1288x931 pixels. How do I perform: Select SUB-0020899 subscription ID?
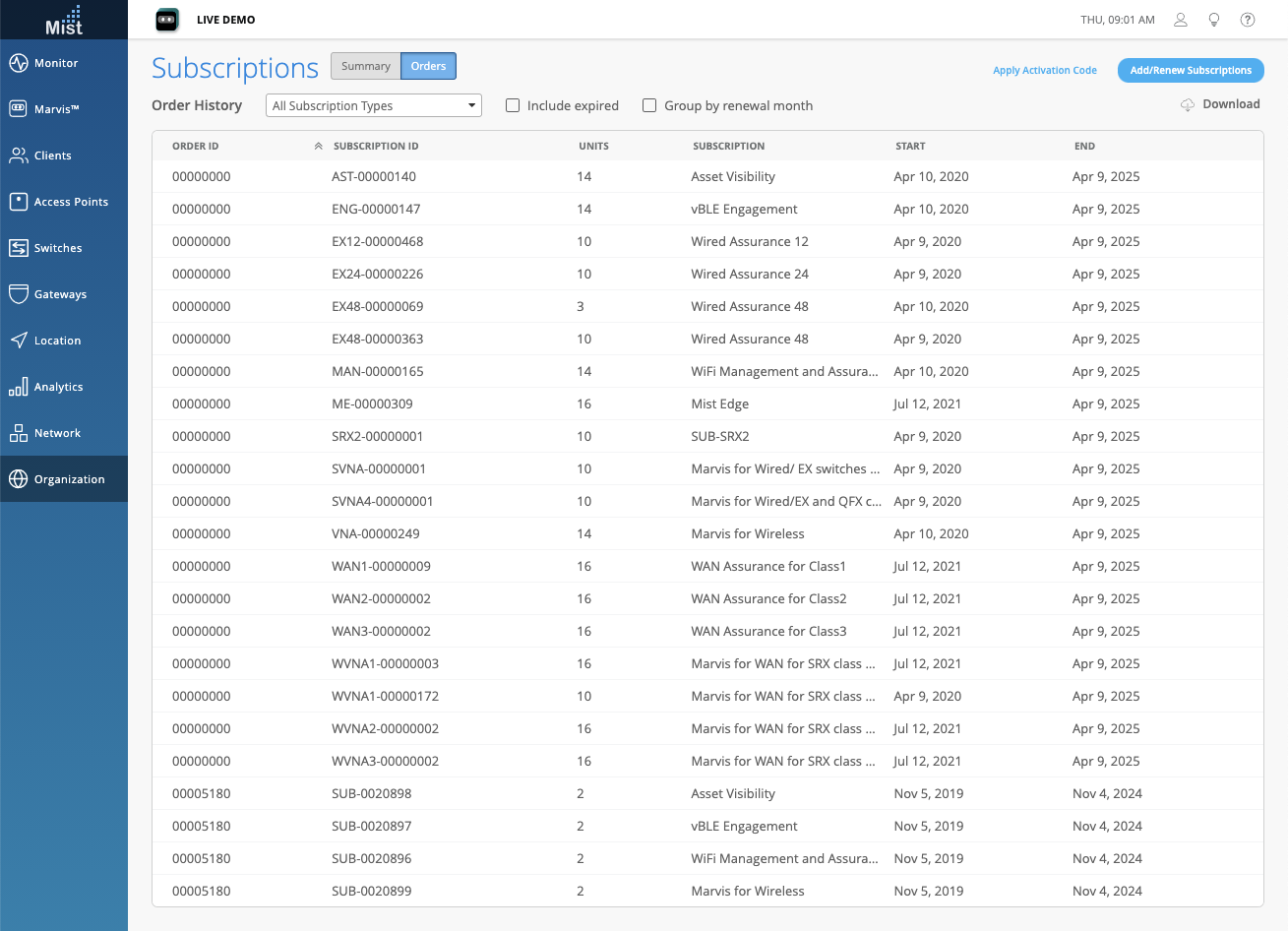click(x=372, y=892)
